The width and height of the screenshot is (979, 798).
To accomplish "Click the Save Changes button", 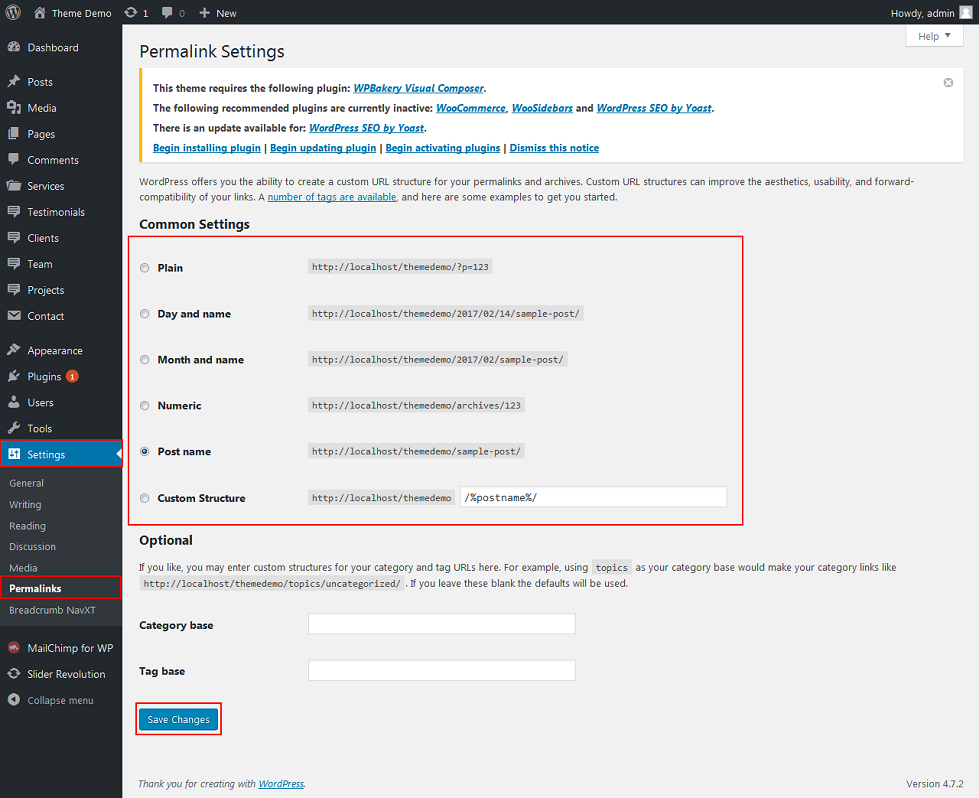I will 178,720.
